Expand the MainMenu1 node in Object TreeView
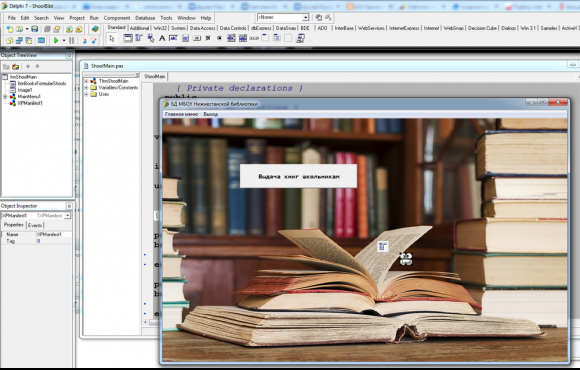580x370 pixels. (5, 97)
